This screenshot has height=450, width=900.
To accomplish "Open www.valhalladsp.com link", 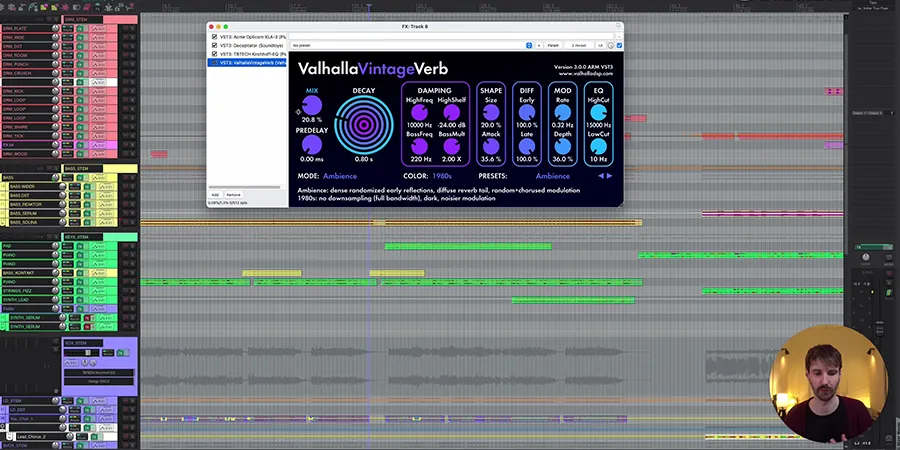I will 585,73.
